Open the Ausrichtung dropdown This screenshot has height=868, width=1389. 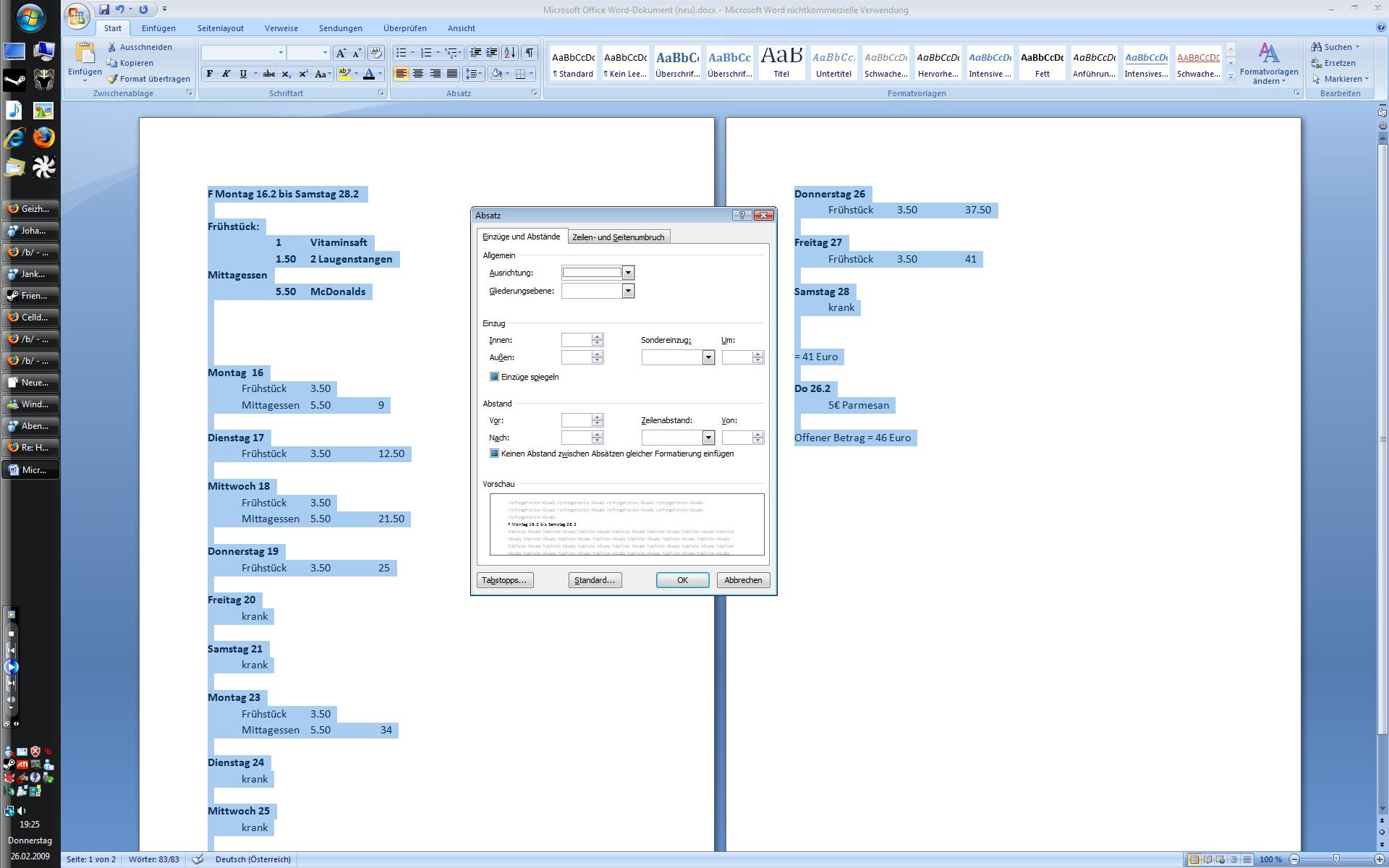pyautogui.click(x=628, y=273)
